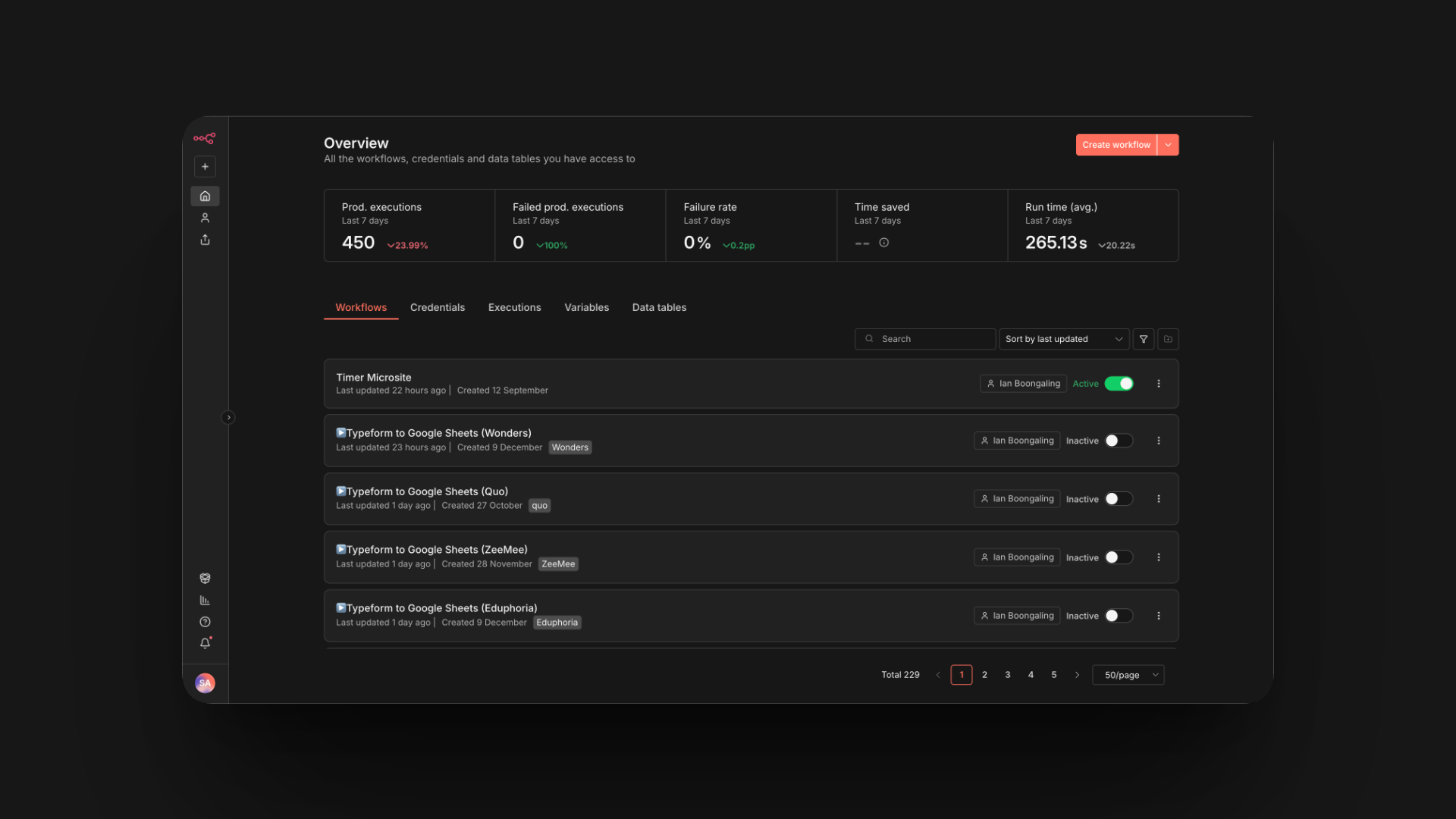
Task: Open the notifications bell
Action: pos(205,643)
